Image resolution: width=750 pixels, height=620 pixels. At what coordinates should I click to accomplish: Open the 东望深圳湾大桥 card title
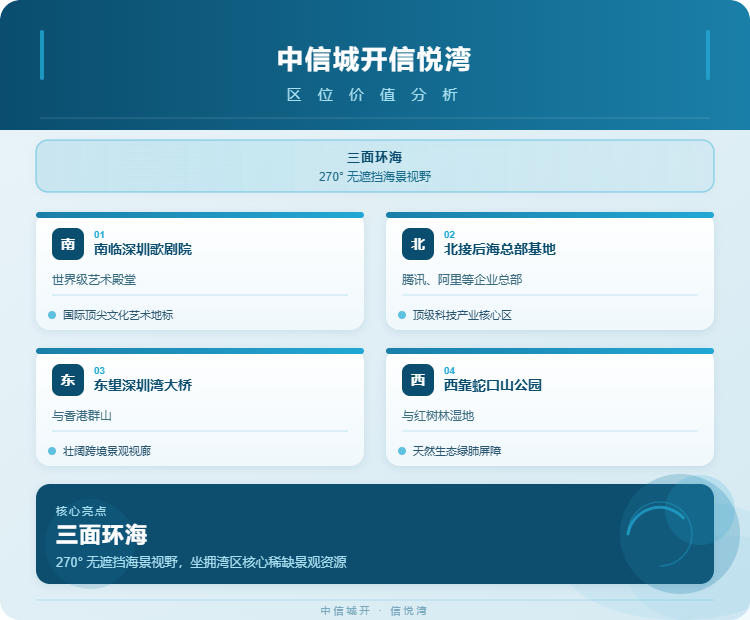pos(143,385)
